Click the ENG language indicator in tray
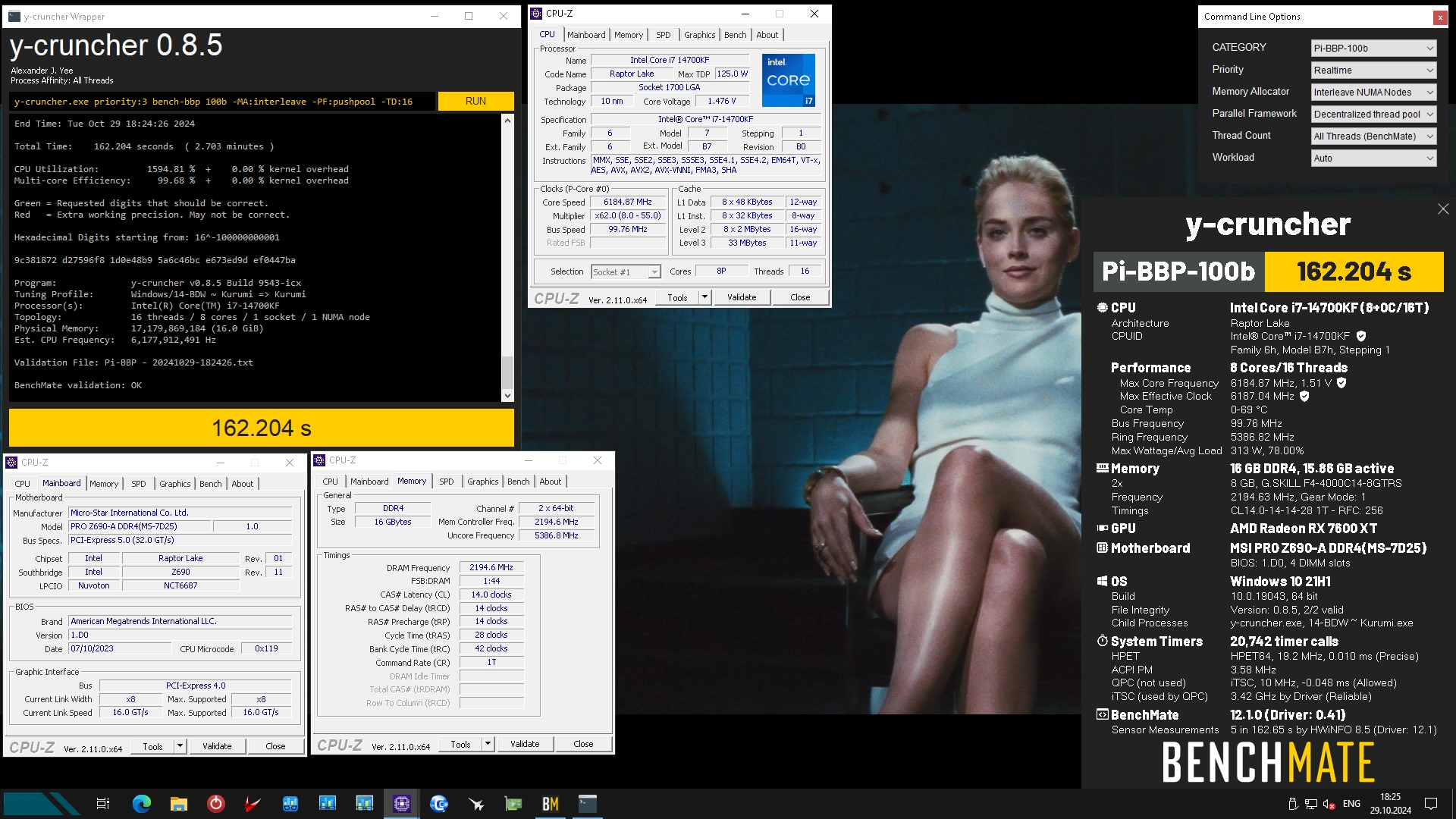The image size is (1456, 819). [1351, 804]
